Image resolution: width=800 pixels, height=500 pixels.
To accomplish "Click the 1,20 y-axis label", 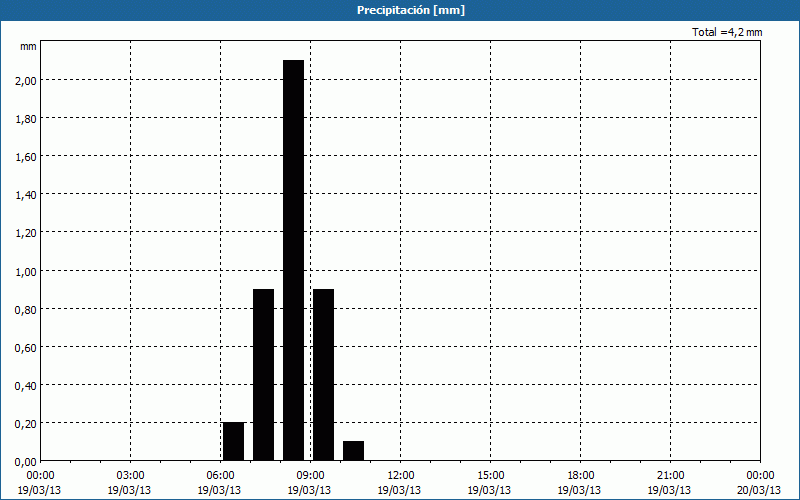I will pyautogui.click(x=26, y=233).
